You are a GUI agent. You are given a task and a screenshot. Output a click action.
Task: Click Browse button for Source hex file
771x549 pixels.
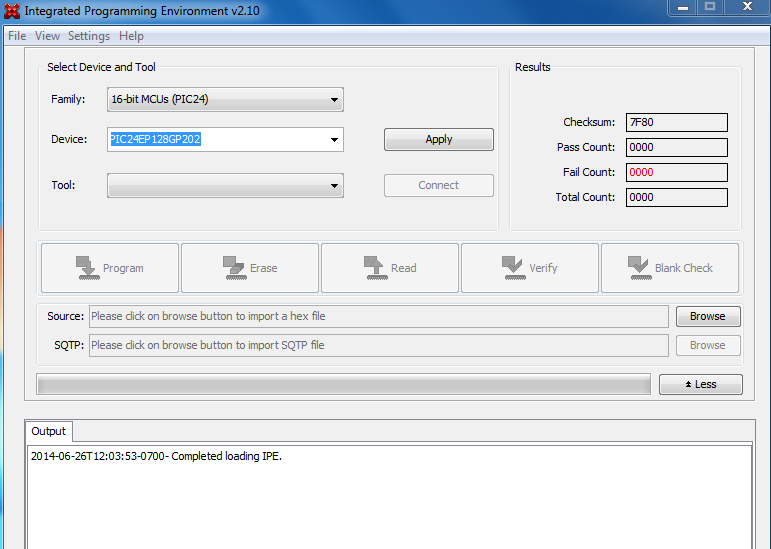pyautogui.click(x=708, y=316)
